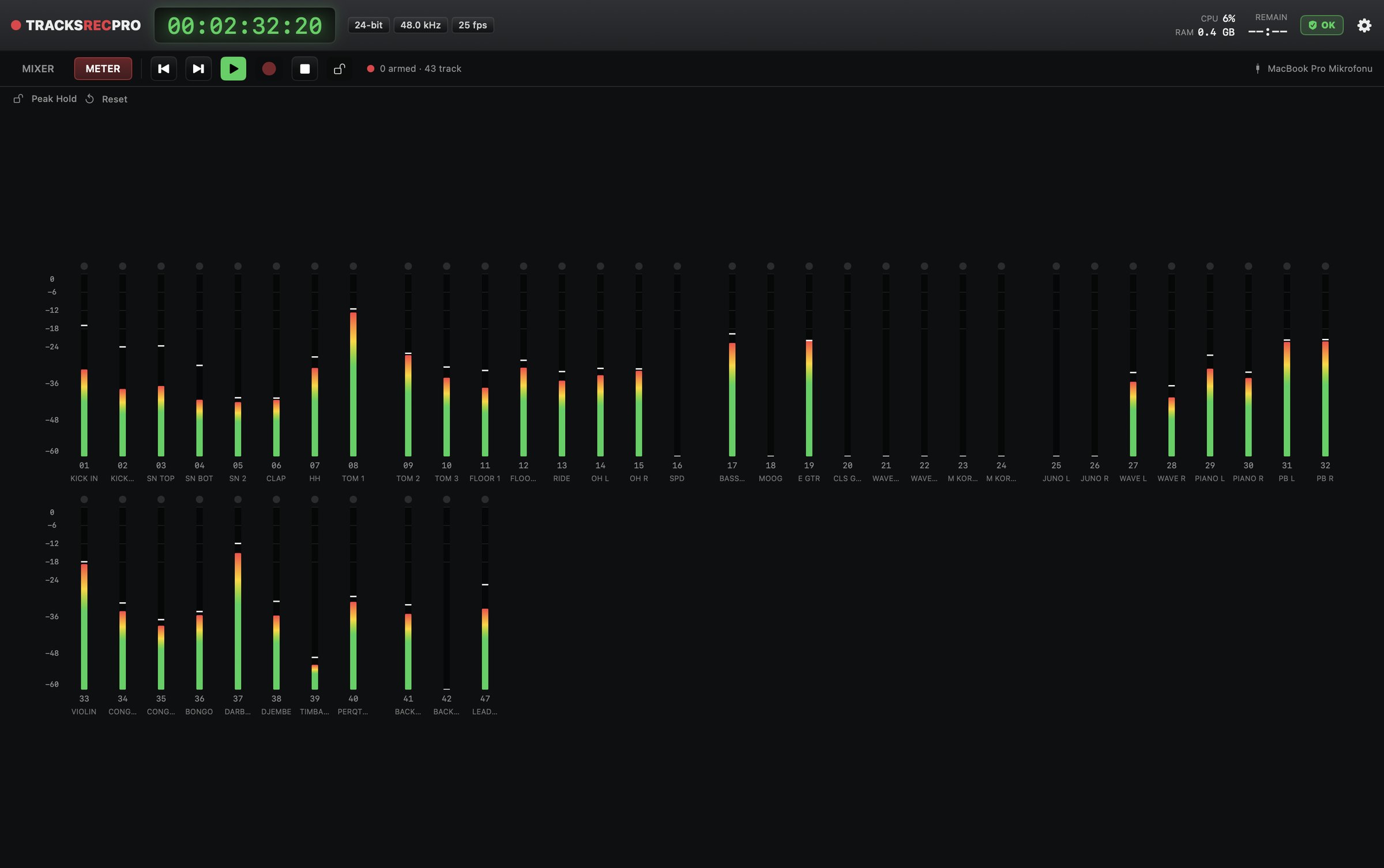The height and width of the screenshot is (868, 1384).
Task: Click the 08 TOM 1 level meter
Action: tap(353, 365)
